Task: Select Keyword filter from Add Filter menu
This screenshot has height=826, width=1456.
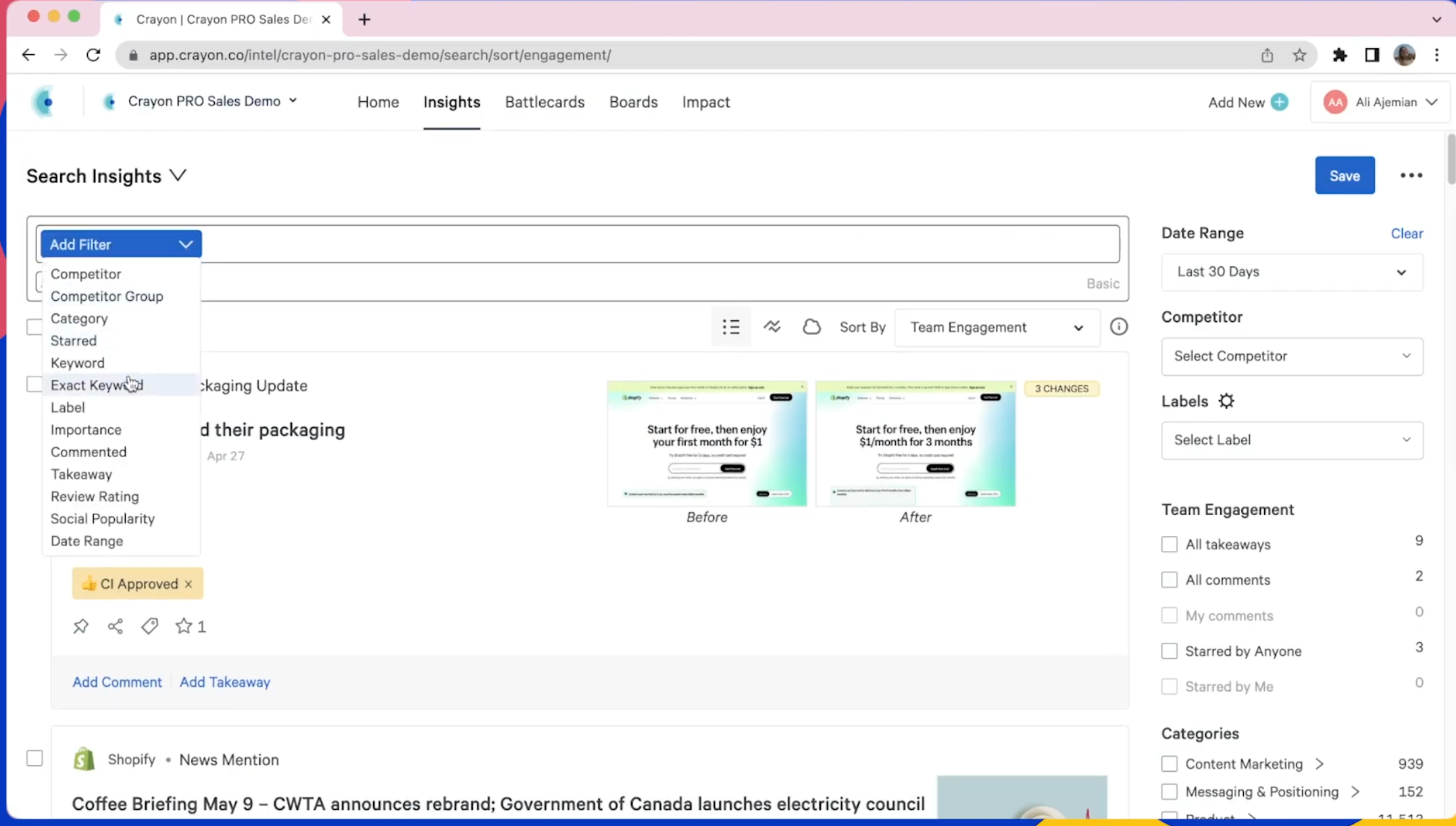Action: click(x=77, y=362)
